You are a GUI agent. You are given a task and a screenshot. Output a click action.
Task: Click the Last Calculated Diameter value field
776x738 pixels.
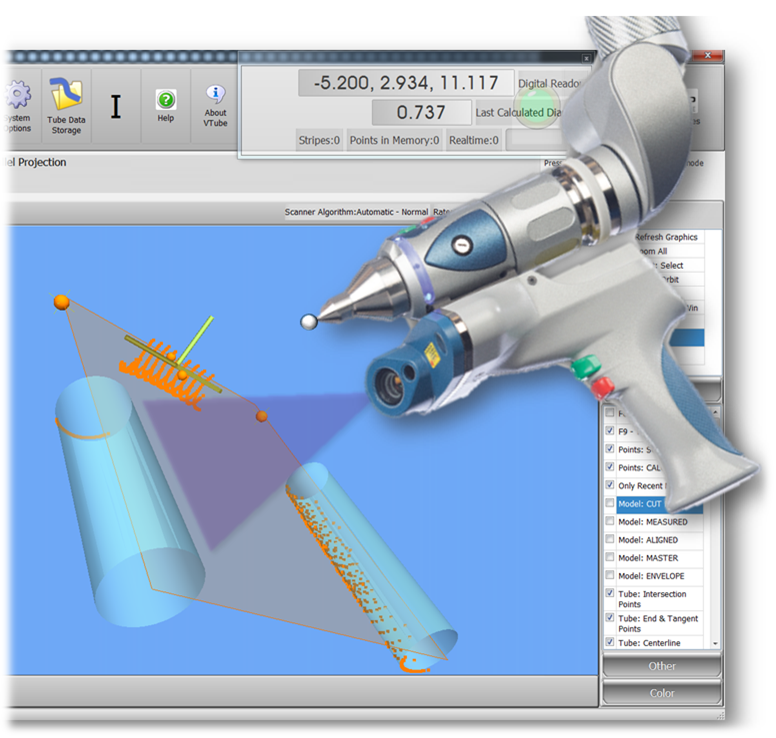point(421,112)
